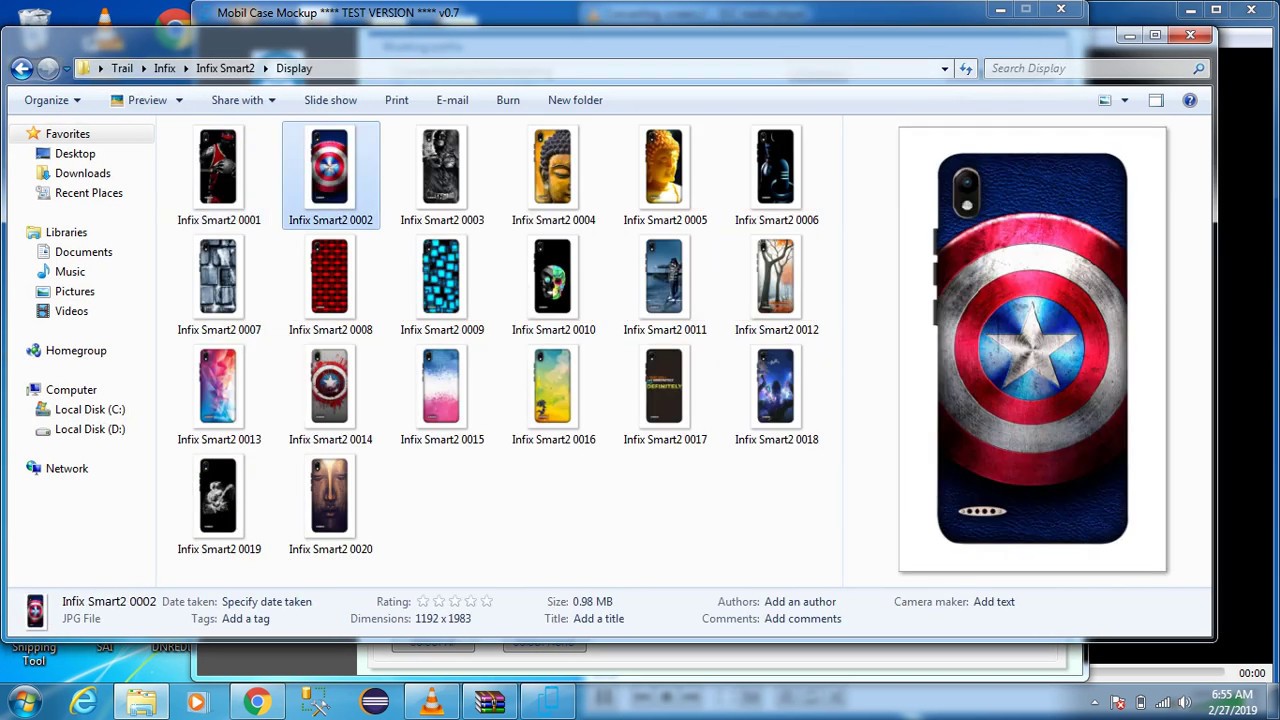This screenshot has width=1280, height=720.
Task: Click the volume speaker tray icon
Action: pos(1184,702)
